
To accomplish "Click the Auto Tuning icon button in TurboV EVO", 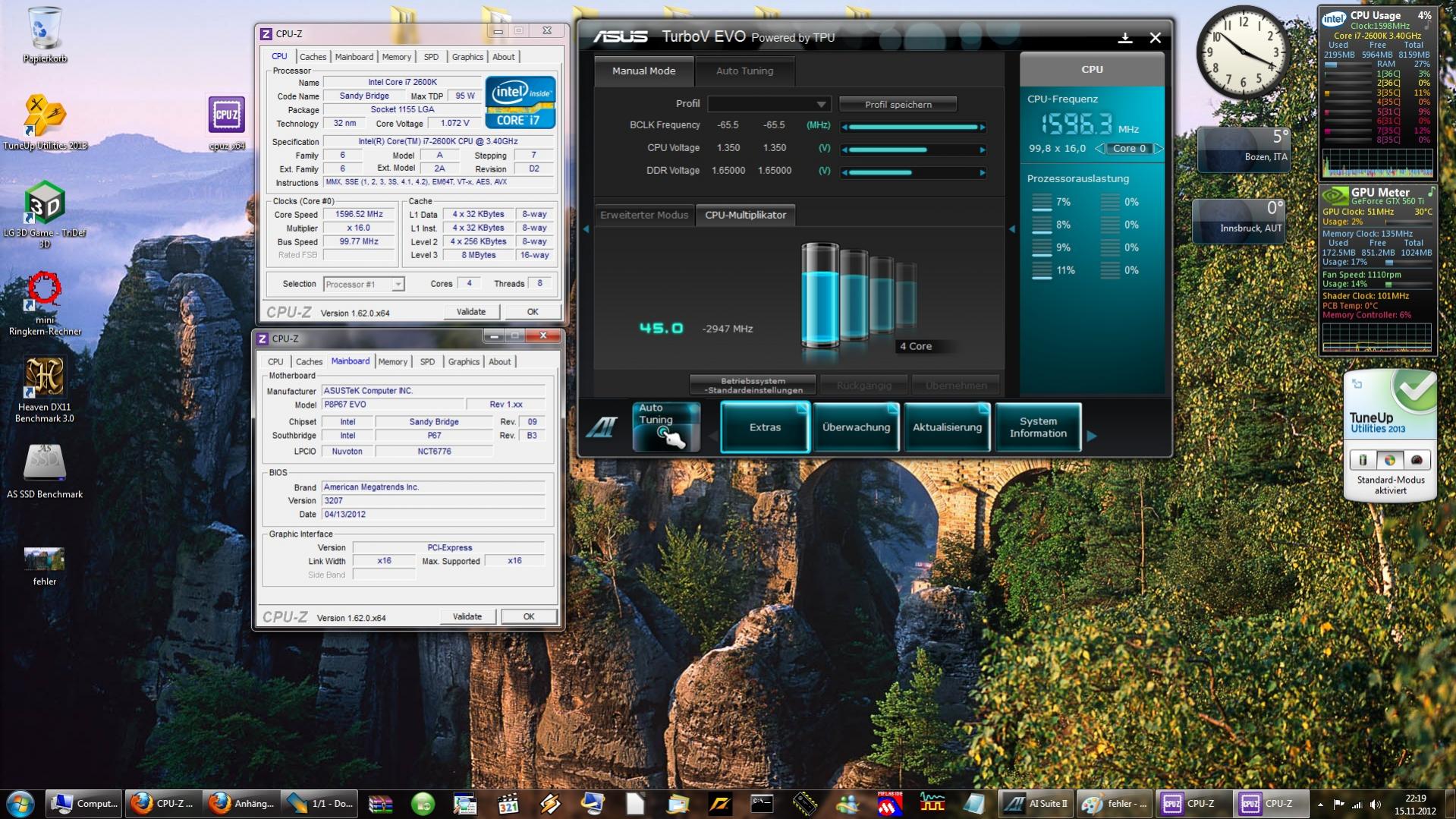I will (x=666, y=427).
